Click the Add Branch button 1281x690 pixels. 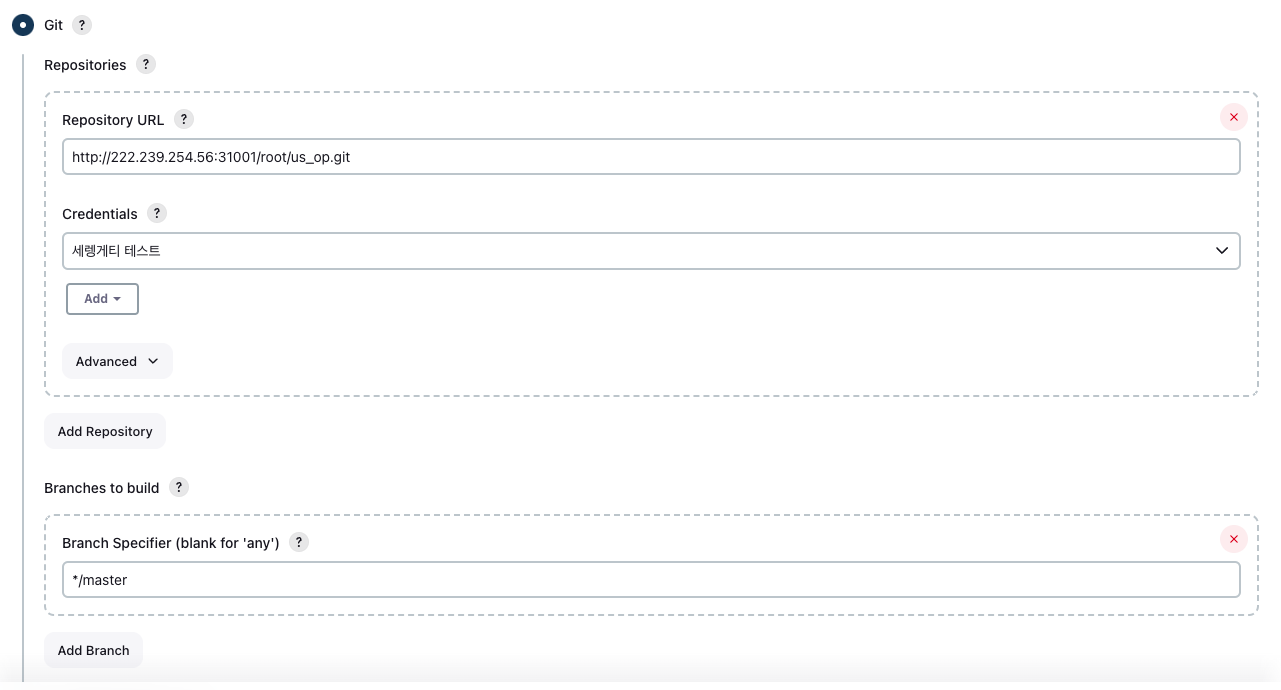pos(93,650)
